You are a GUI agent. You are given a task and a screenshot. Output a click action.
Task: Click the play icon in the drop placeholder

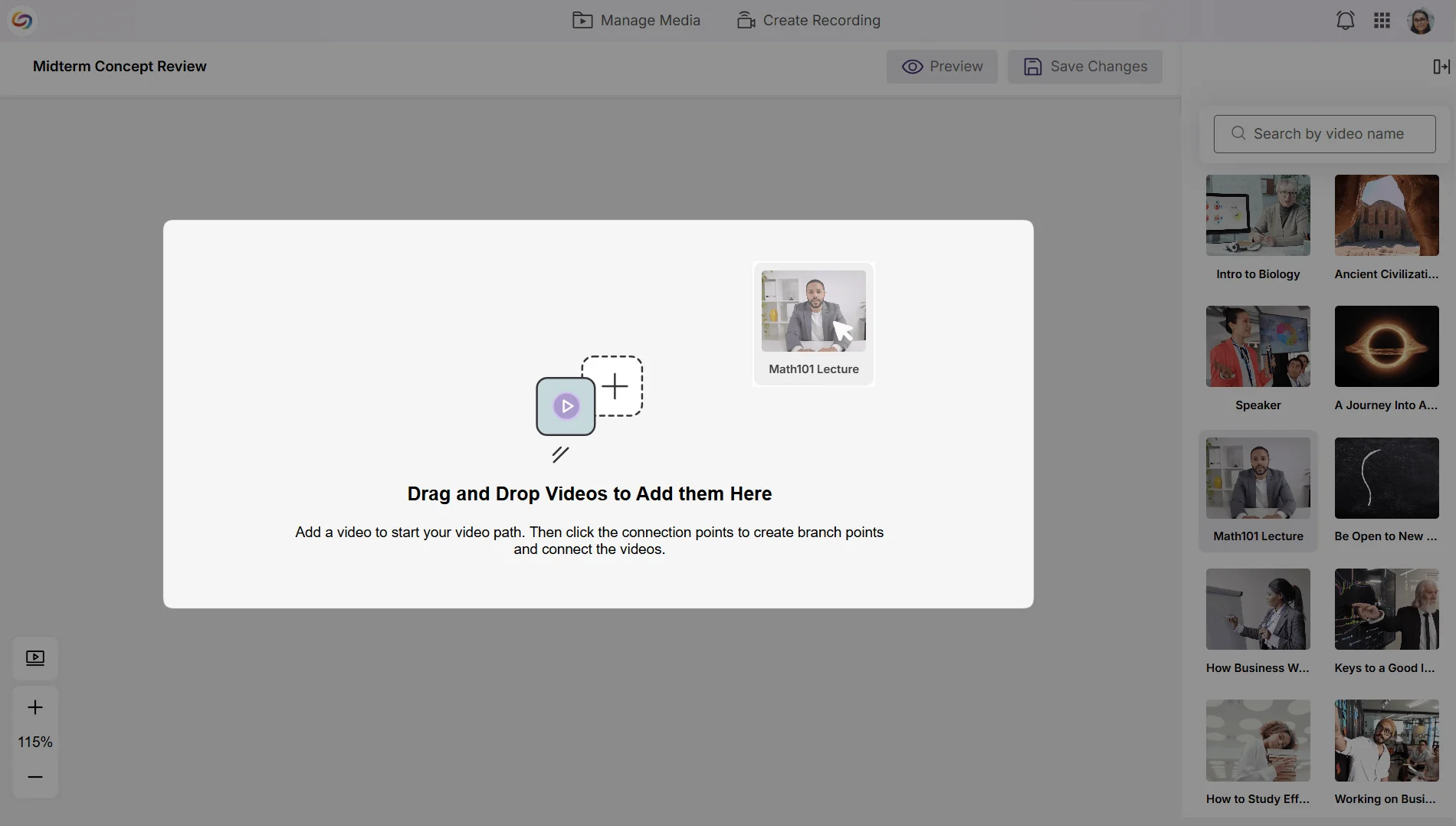click(x=566, y=406)
